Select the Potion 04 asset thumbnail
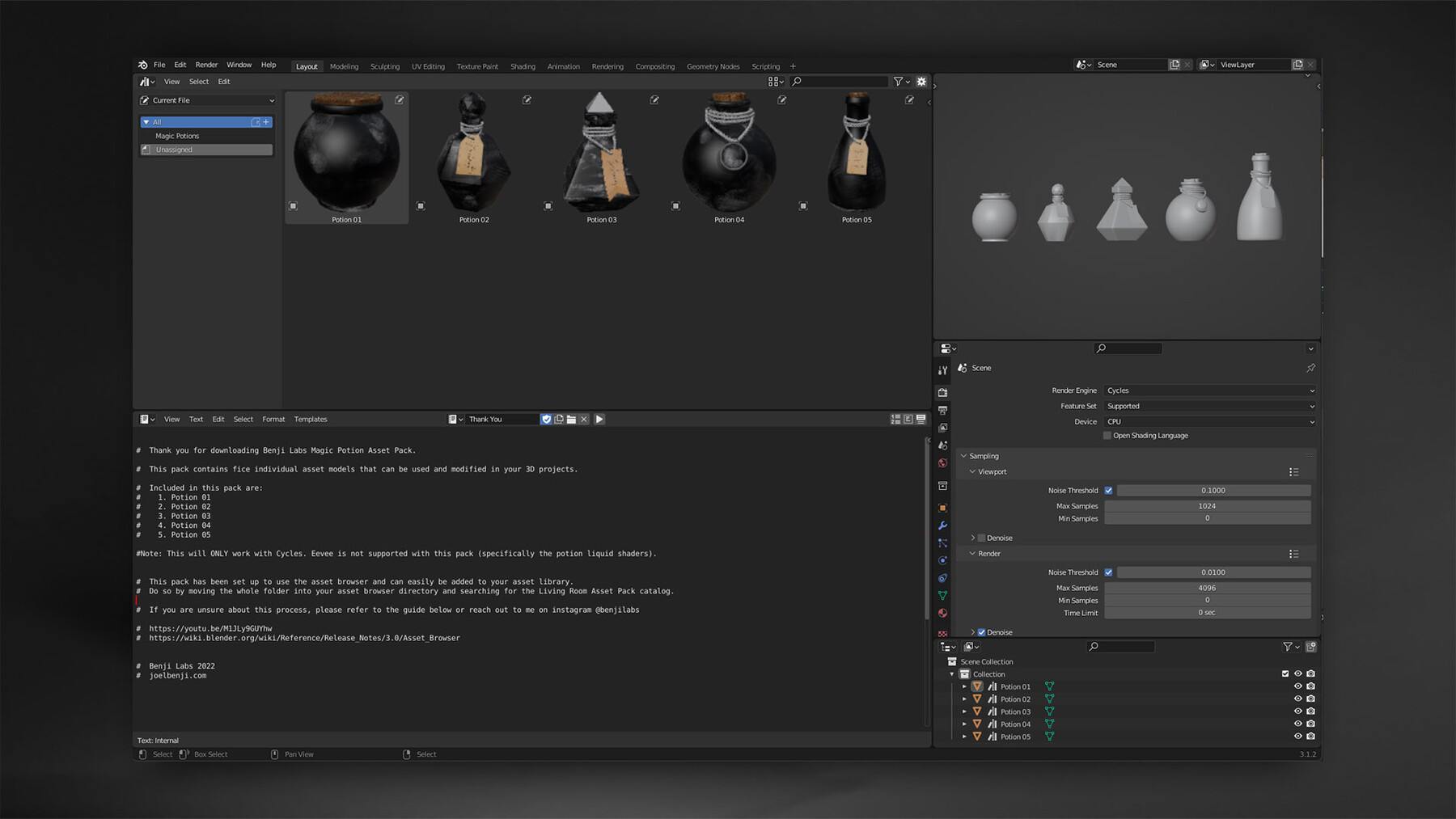Viewport: 1456px width, 819px height. pos(728,158)
